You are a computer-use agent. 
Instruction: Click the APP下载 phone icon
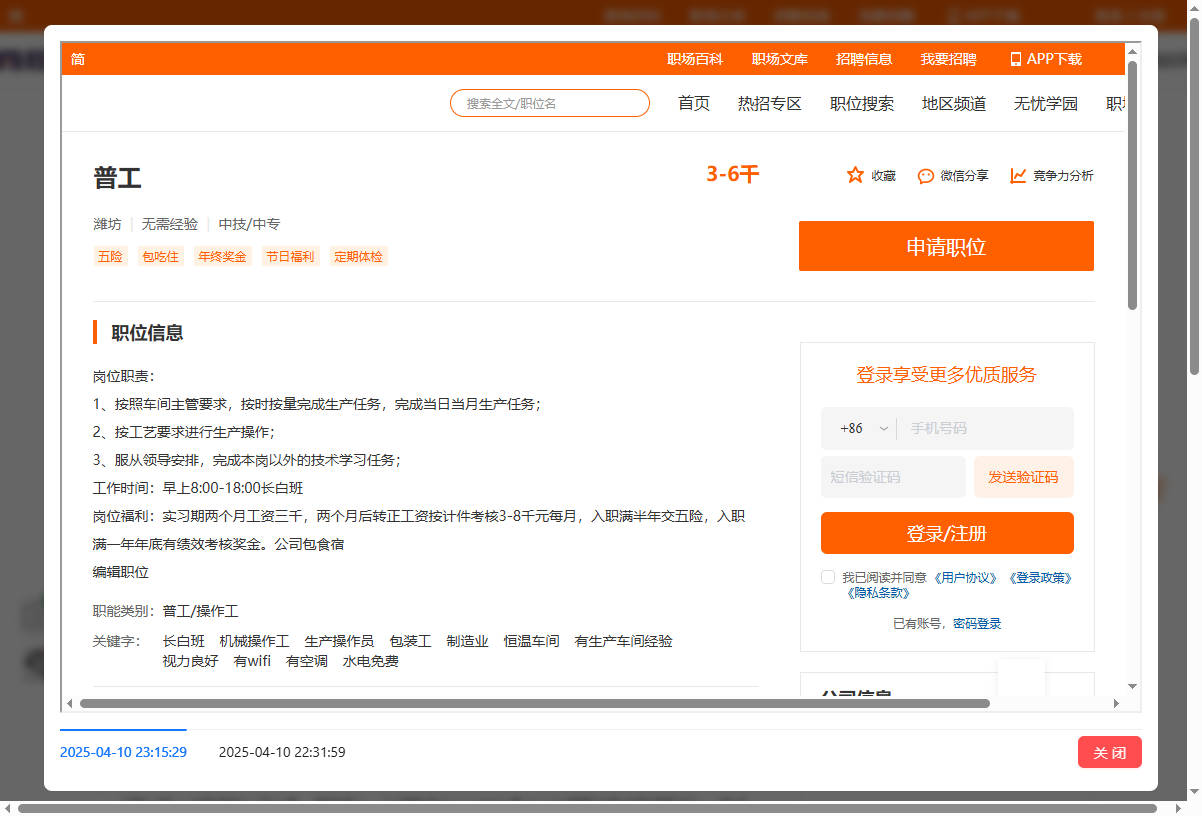[x=1014, y=59]
